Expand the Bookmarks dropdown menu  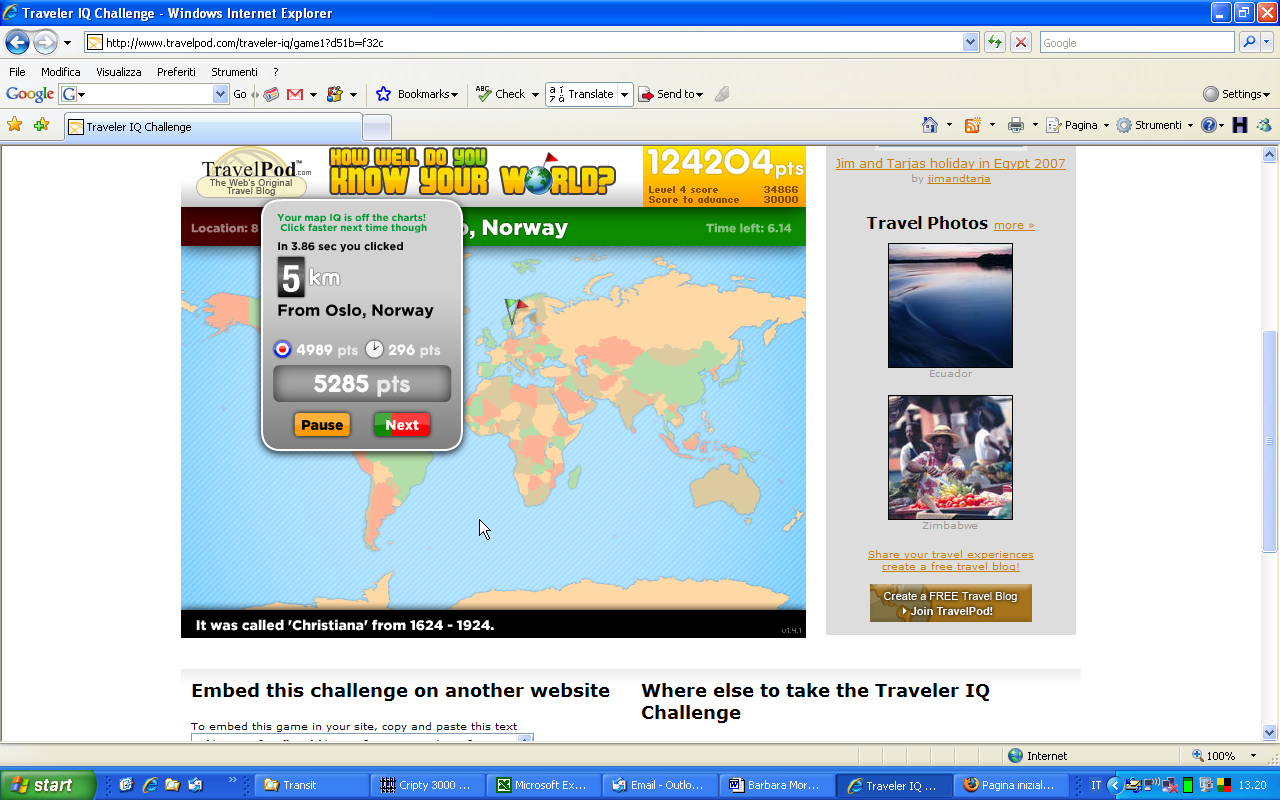point(454,95)
